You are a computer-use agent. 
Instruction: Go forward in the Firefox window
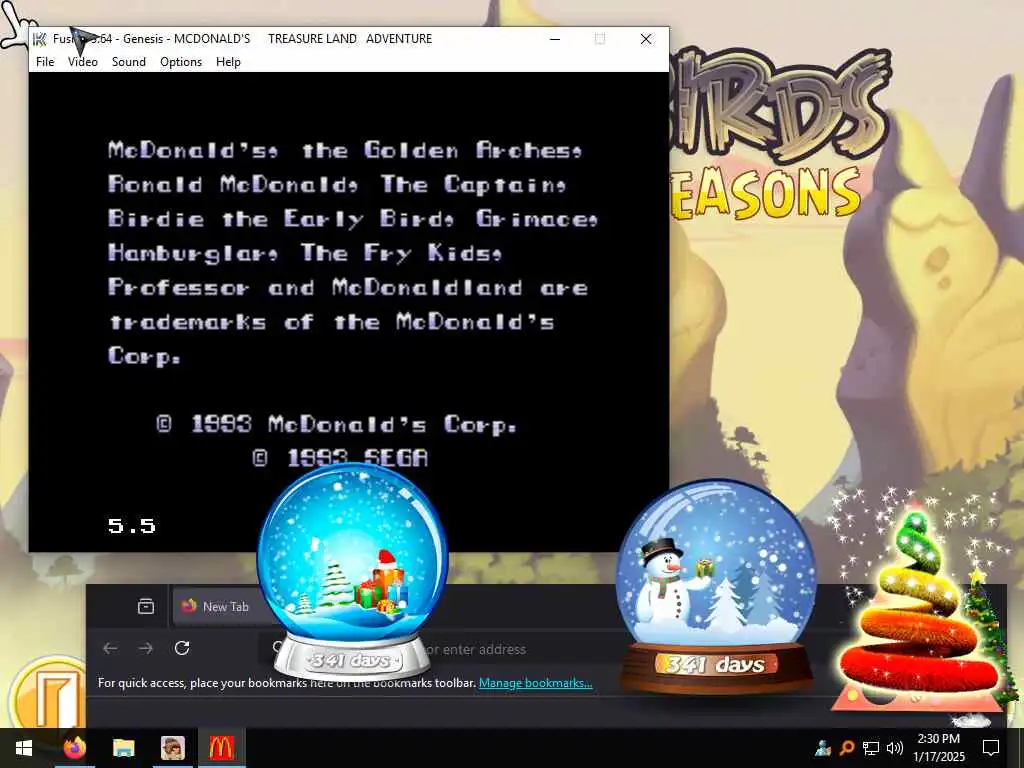tap(146, 648)
